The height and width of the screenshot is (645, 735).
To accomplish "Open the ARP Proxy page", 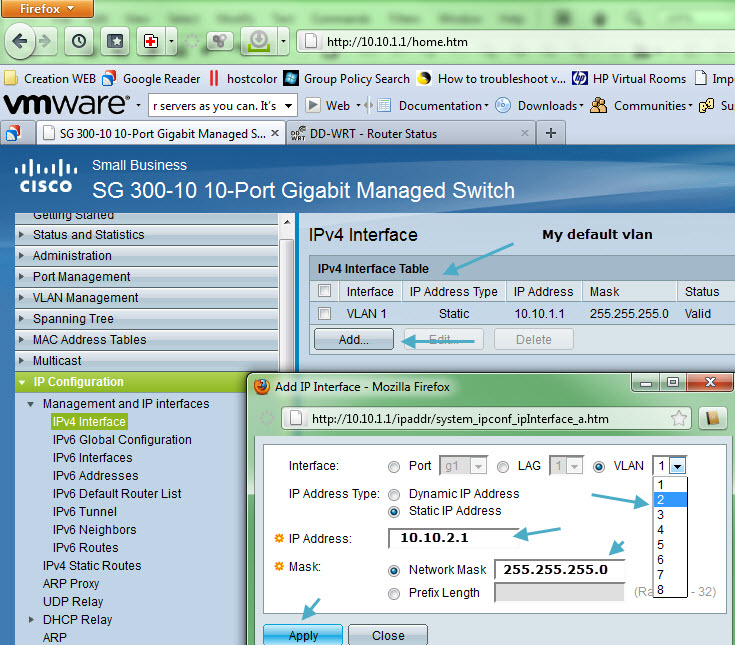I will [x=71, y=584].
